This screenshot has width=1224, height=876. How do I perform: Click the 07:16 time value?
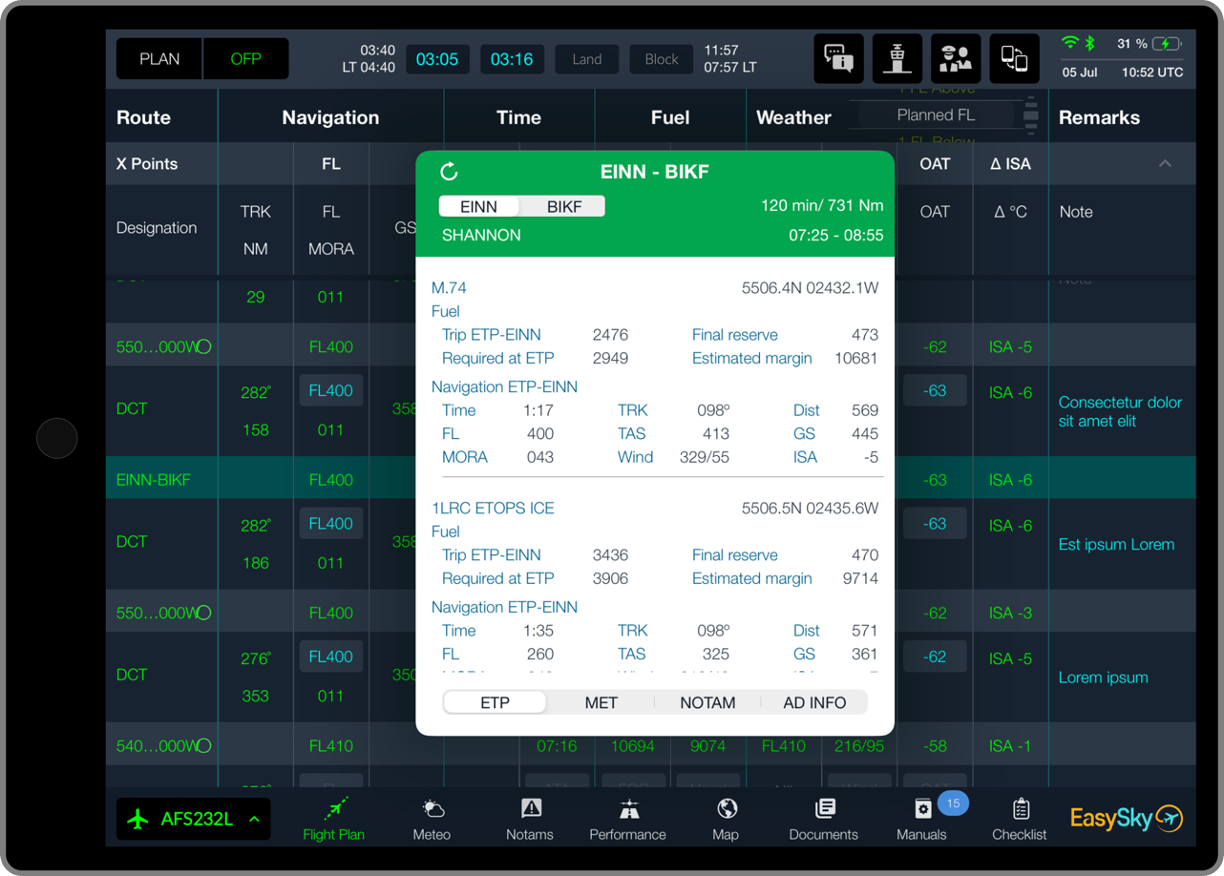coord(557,746)
